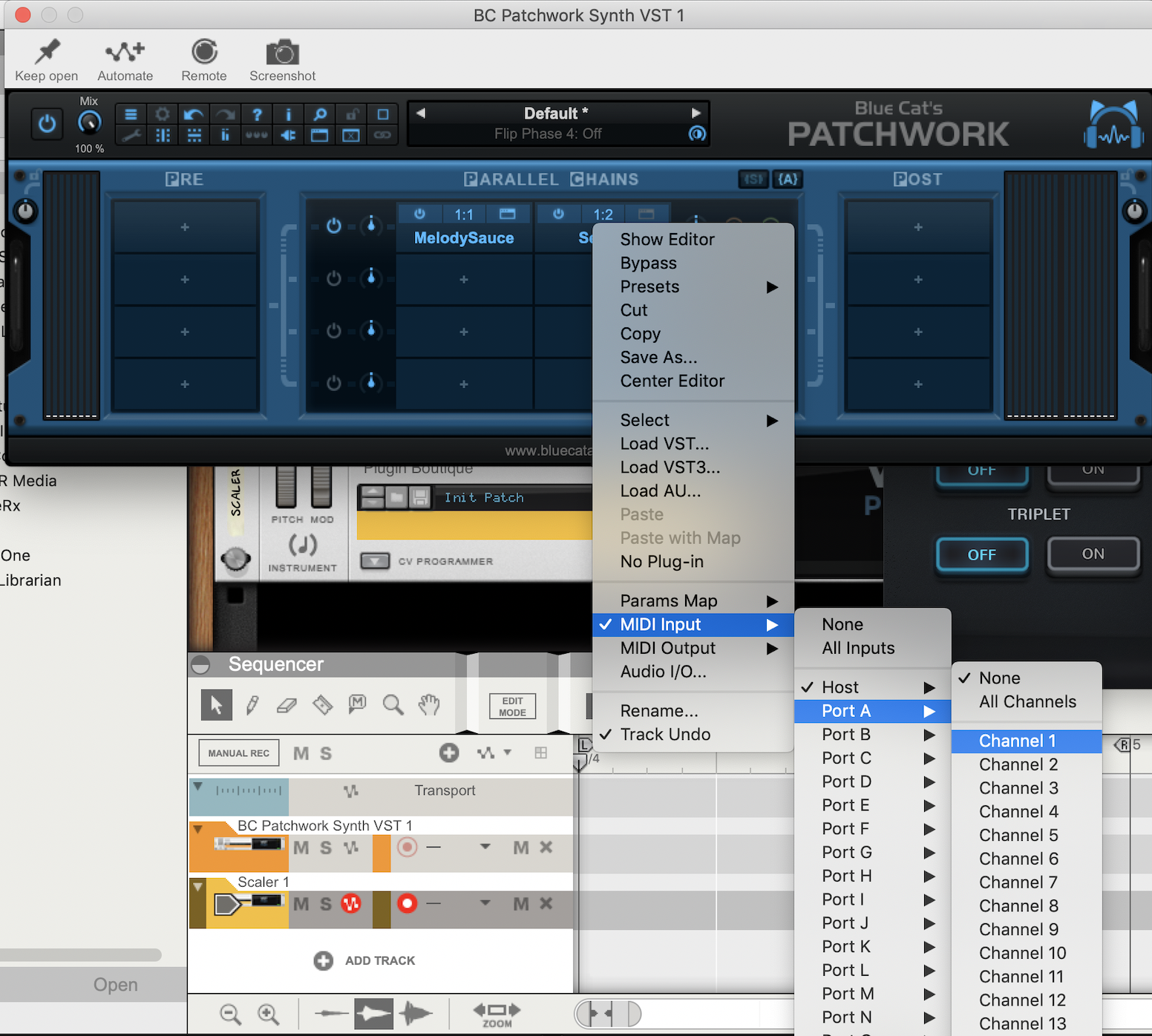Expand the MIDI Output submenu
This screenshot has width=1152, height=1036.
tap(693, 648)
